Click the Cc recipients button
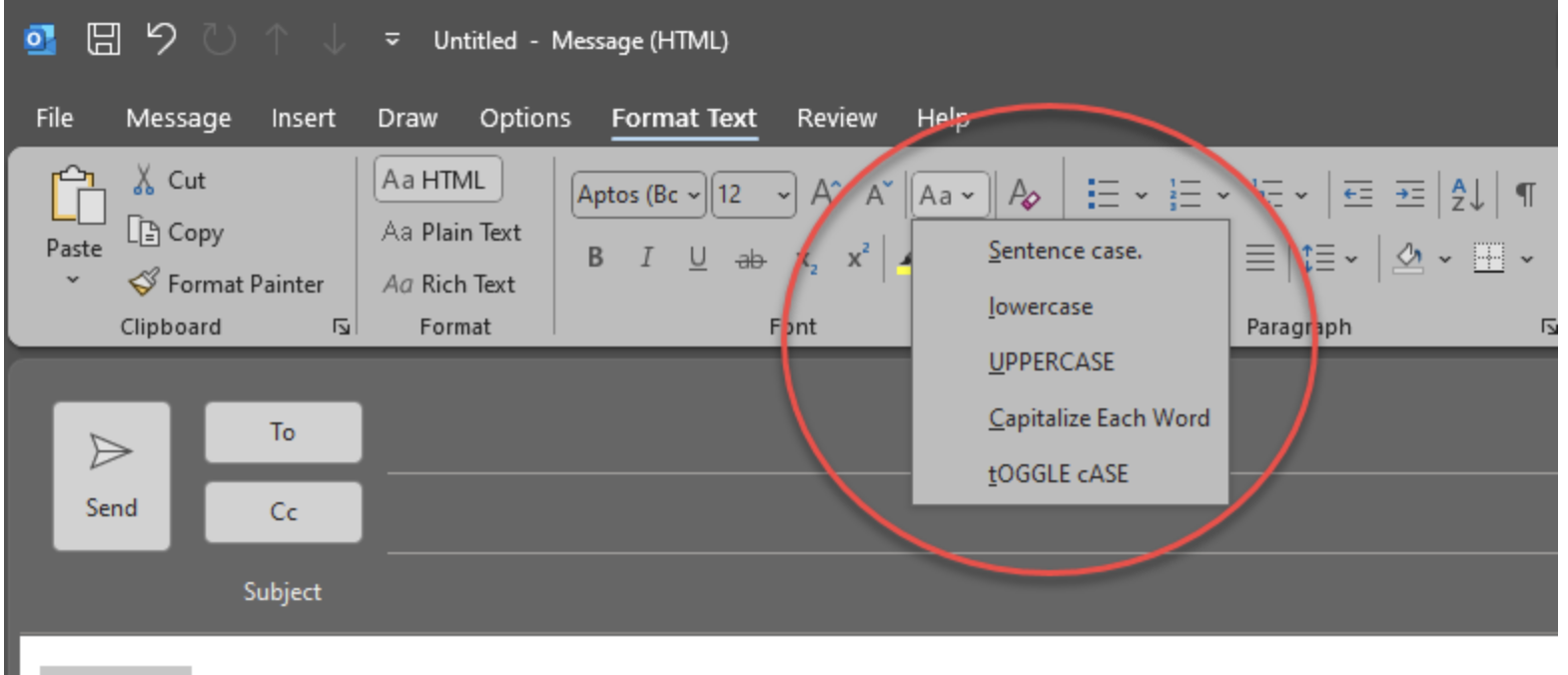This screenshot has width=1568, height=675. point(283,511)
